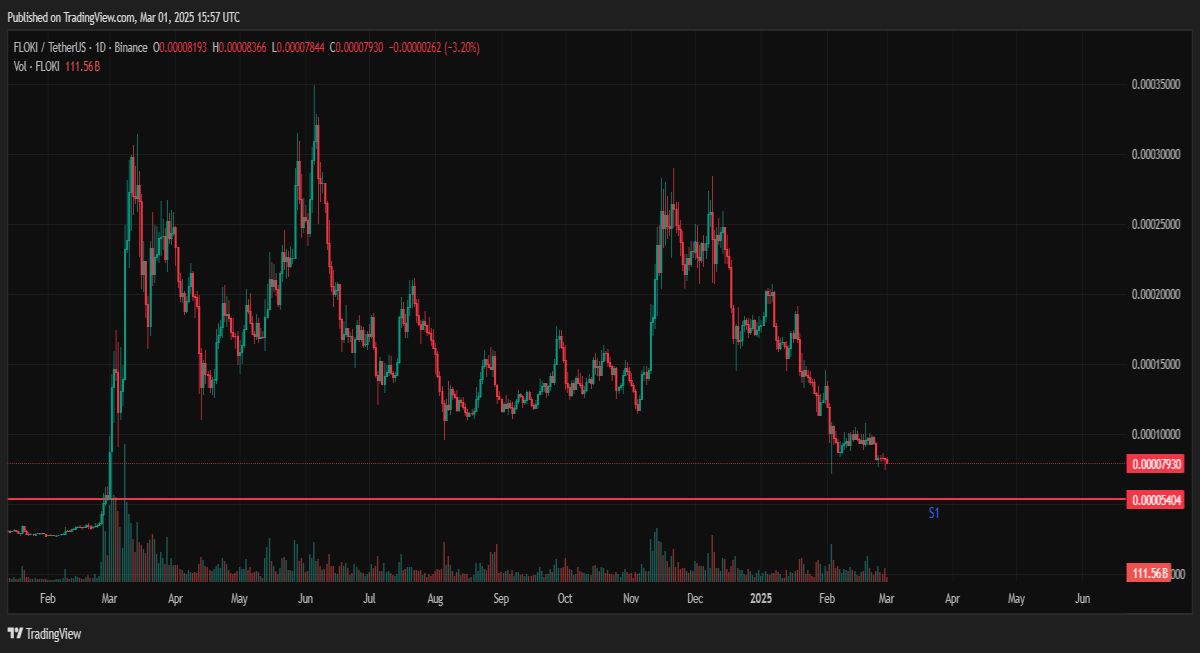
Task: Click the Nov label on time axis
Action: (x=631, y=599)
